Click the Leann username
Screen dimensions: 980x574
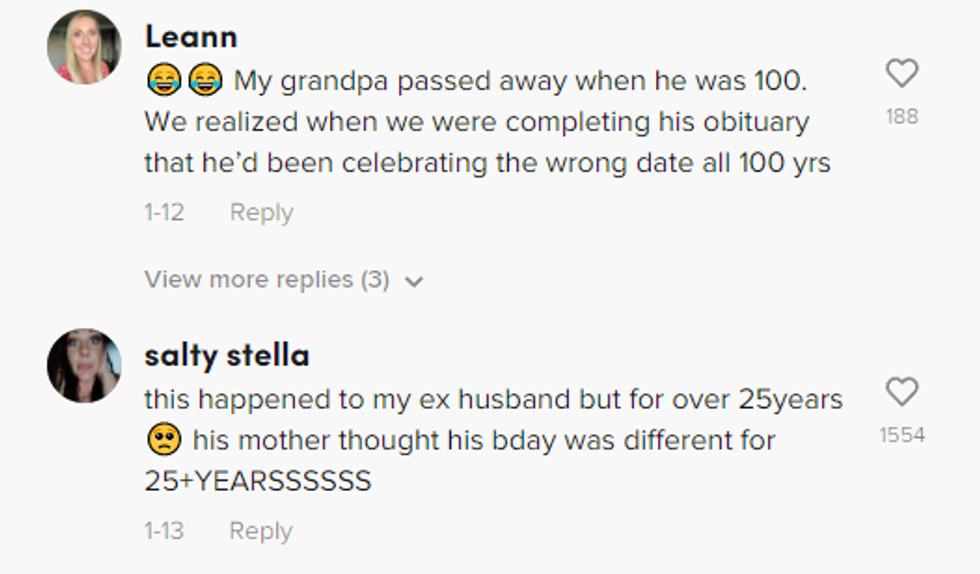[x=191, y=37]
